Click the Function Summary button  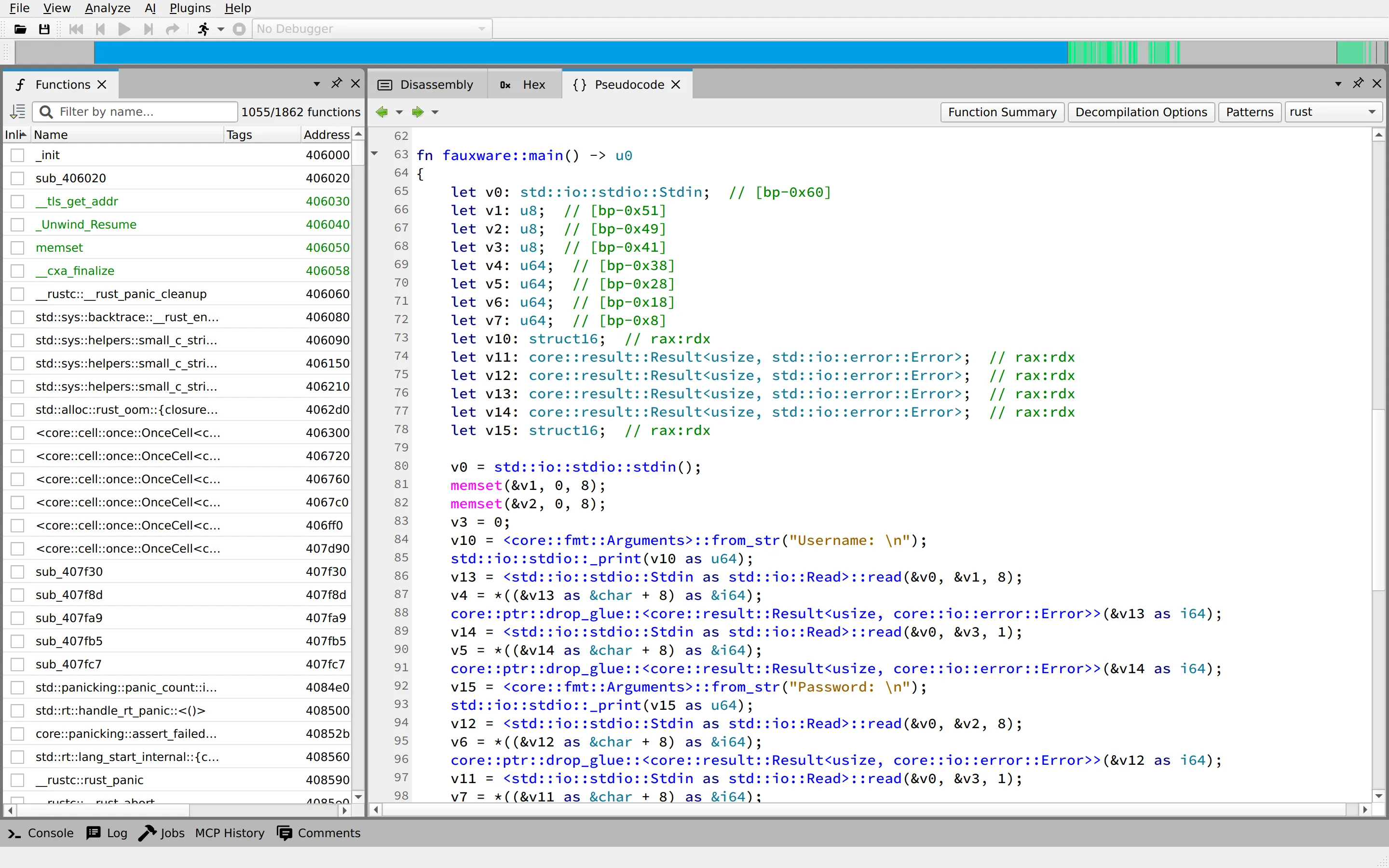tap(1002, 112)
